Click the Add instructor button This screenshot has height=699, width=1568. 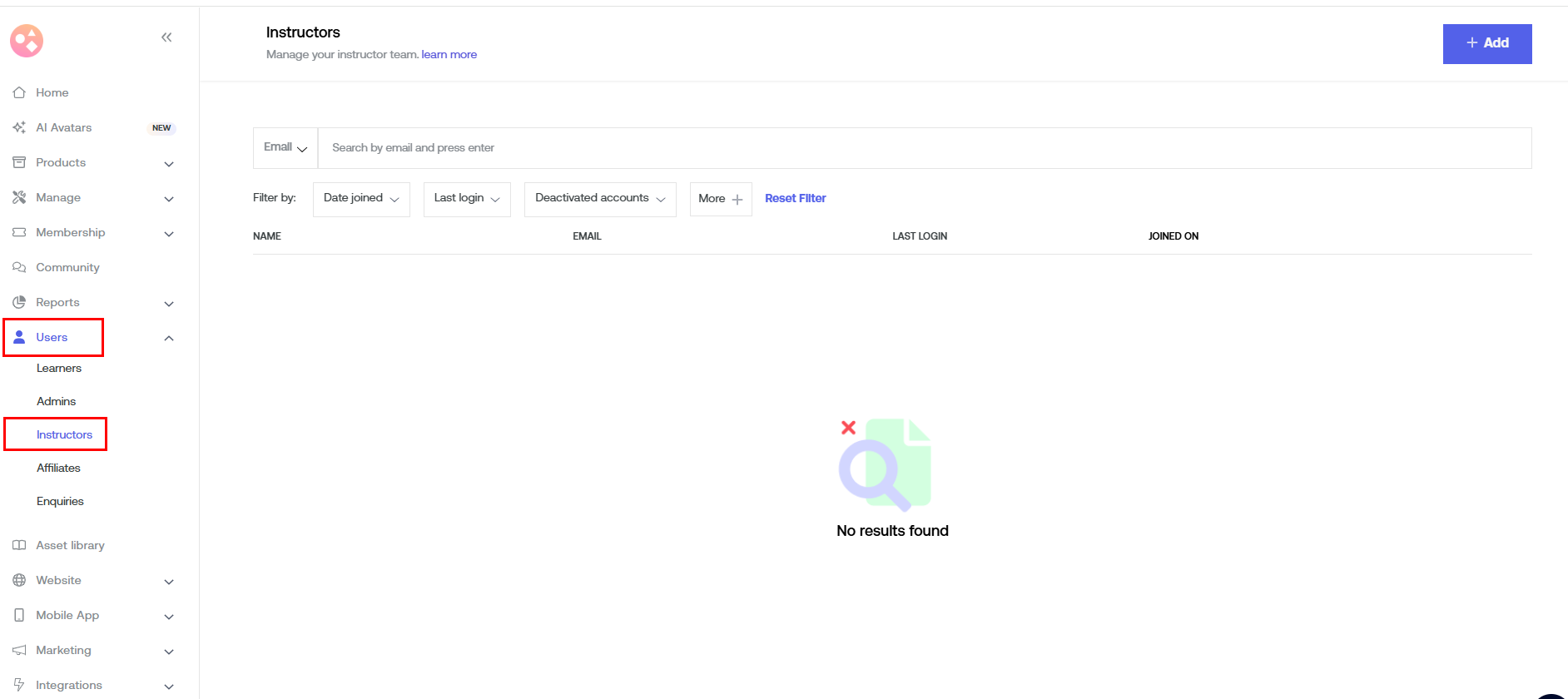[1486, 43]
